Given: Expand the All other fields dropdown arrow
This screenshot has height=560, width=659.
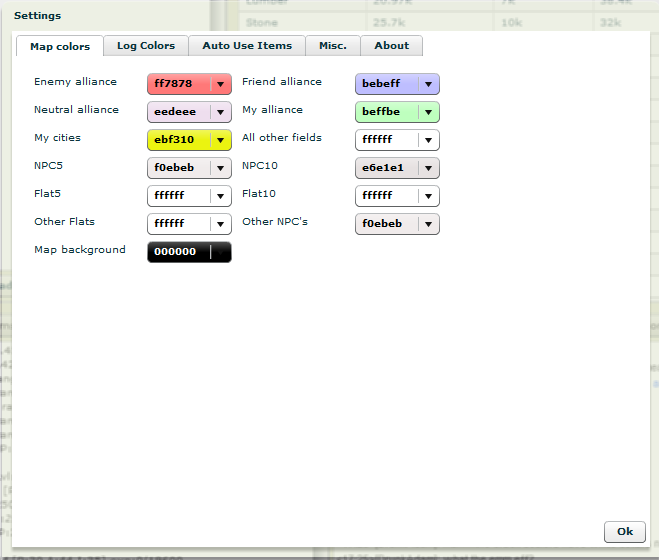Looking at the screenshot, I should [428, 141].
